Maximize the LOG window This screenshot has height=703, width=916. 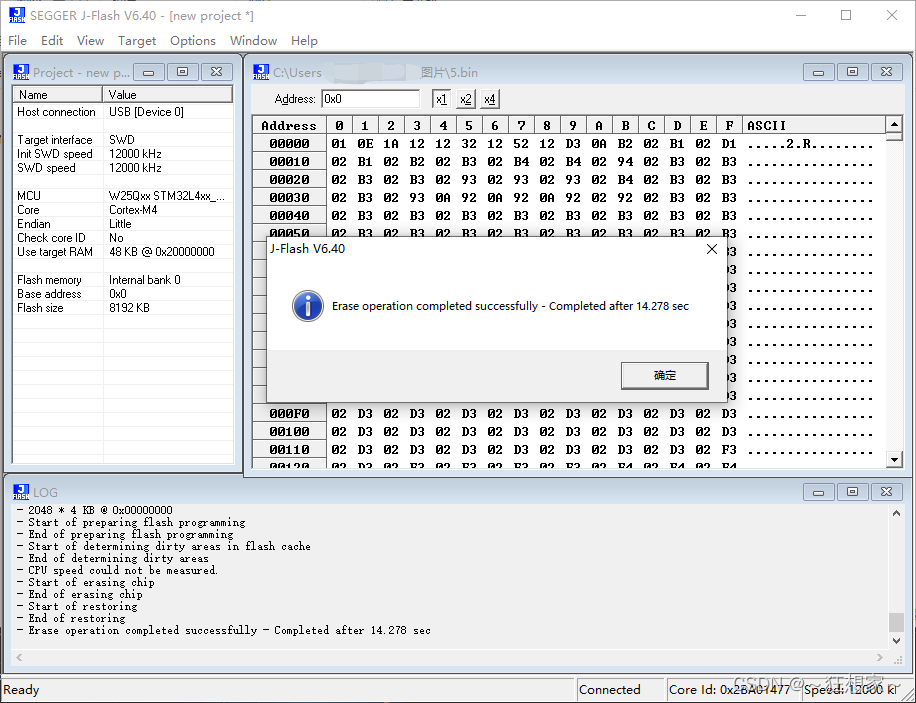[852, 492]
